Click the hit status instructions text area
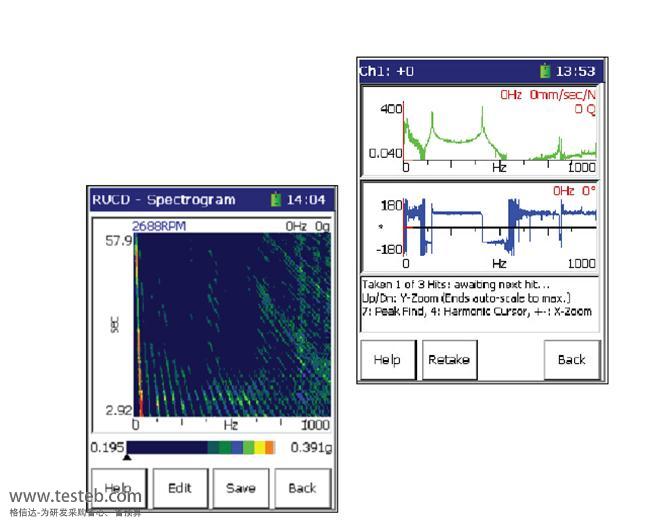The height and width of the screenshot is (532, 650). tap(481, 298)
